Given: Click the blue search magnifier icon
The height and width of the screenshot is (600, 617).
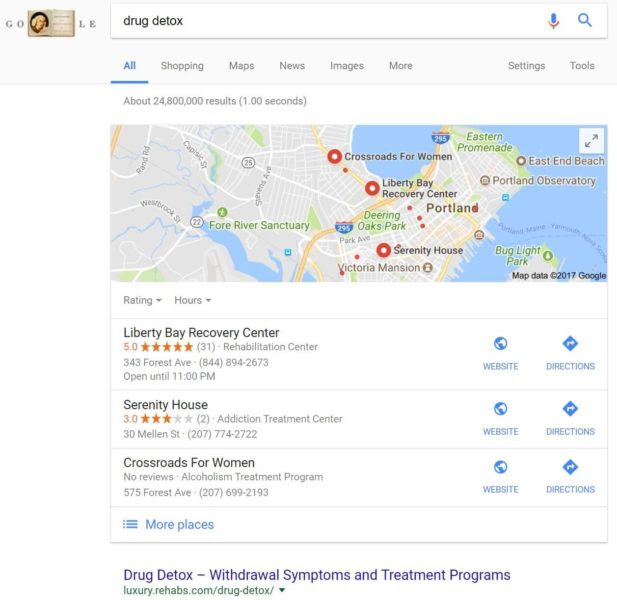Looking at the screenshot, I should click(x=585, y=20).
